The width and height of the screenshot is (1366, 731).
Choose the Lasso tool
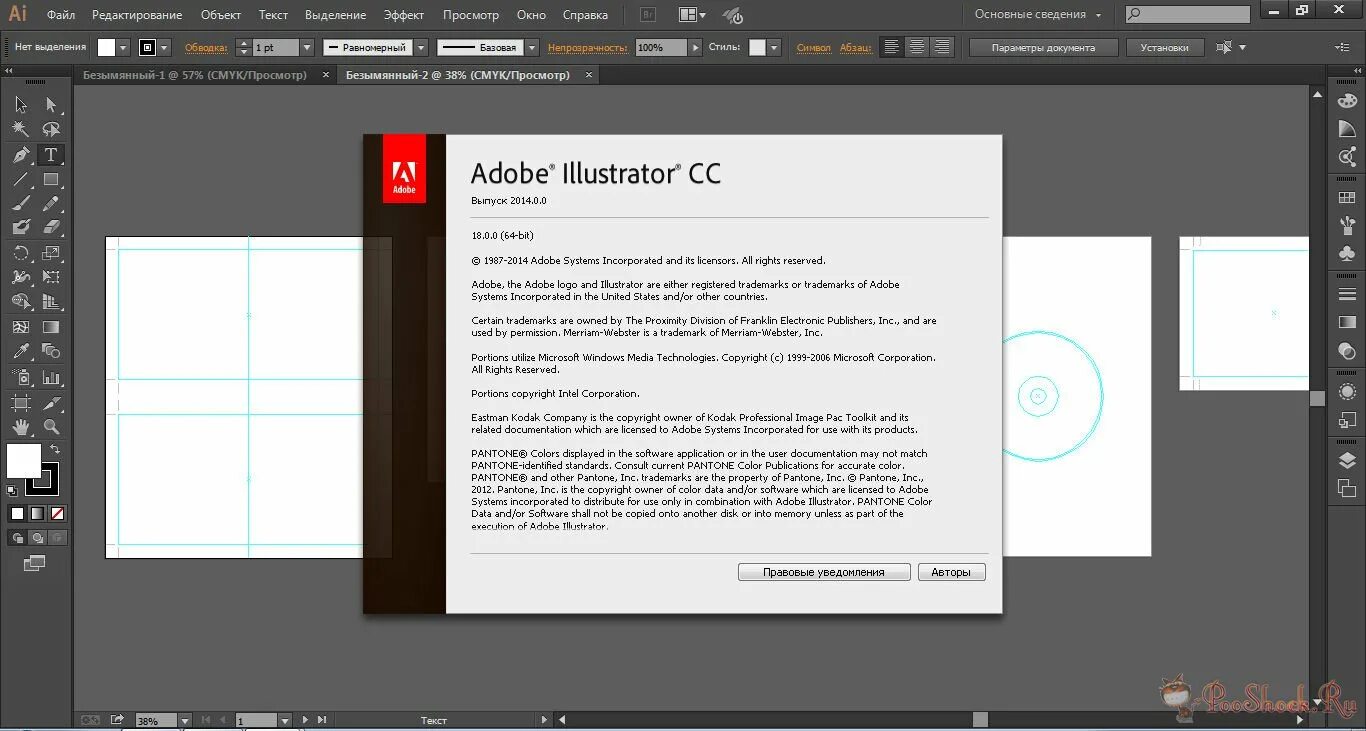(51, 129)
